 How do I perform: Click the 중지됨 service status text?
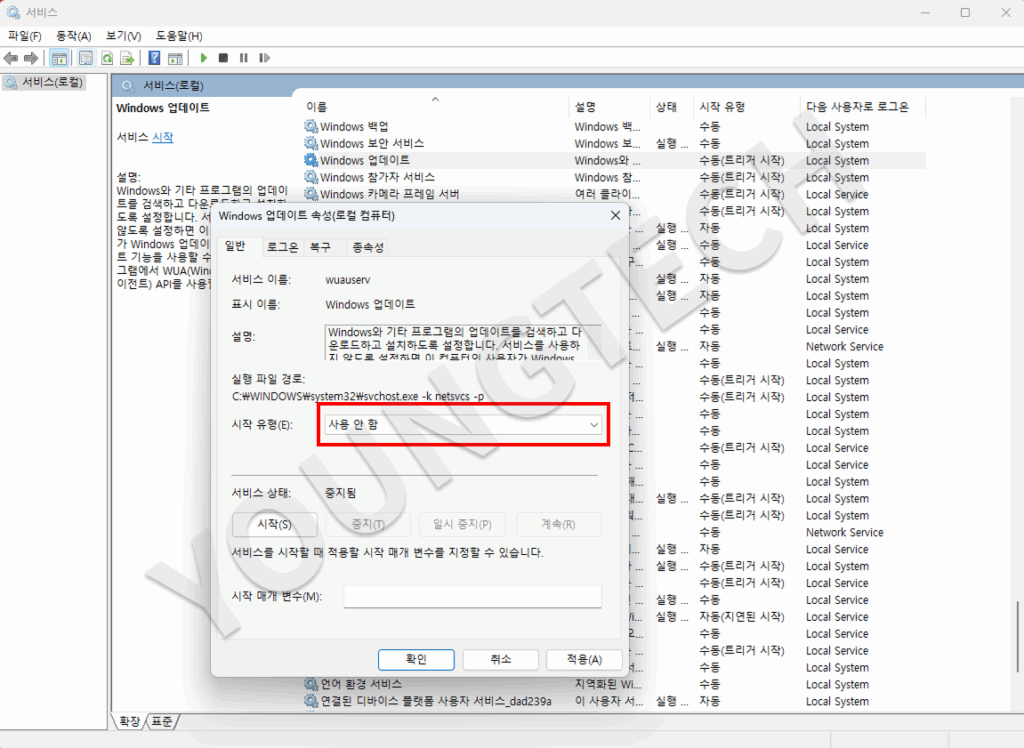(340, 493)
